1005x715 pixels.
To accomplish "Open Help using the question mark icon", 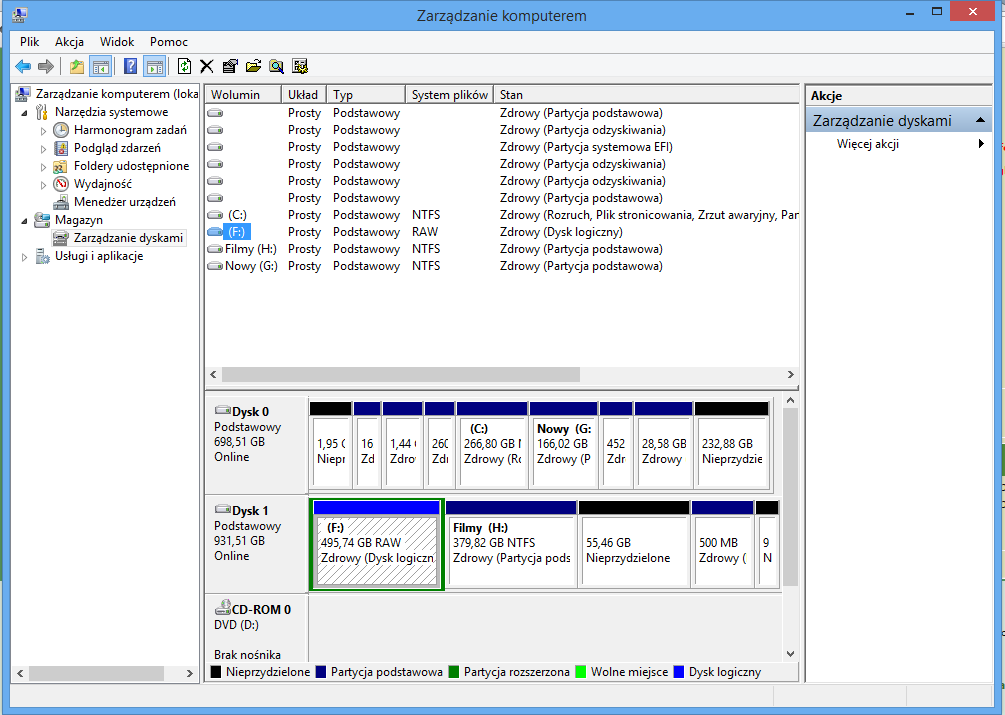I will point(130,66).
